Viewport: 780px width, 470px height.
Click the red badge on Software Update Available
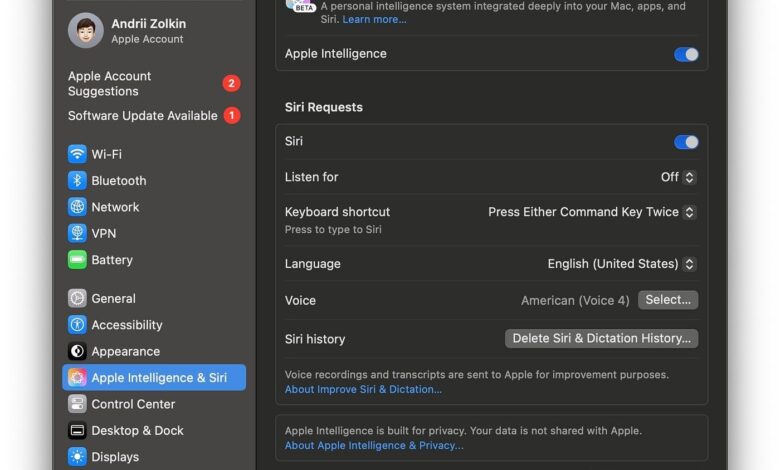(x=231, y=115)
